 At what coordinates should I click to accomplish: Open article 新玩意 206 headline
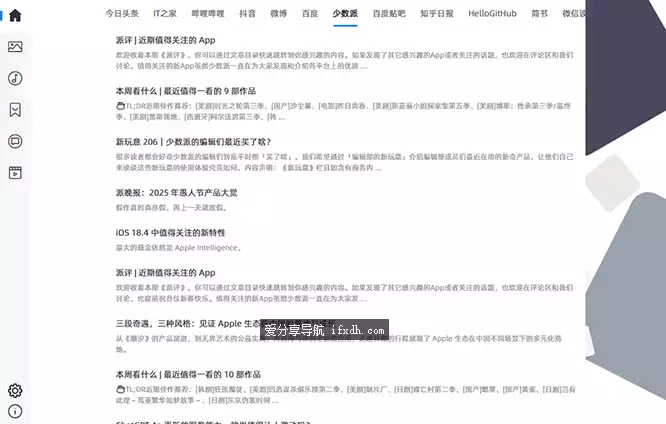(x=192, y=142)
